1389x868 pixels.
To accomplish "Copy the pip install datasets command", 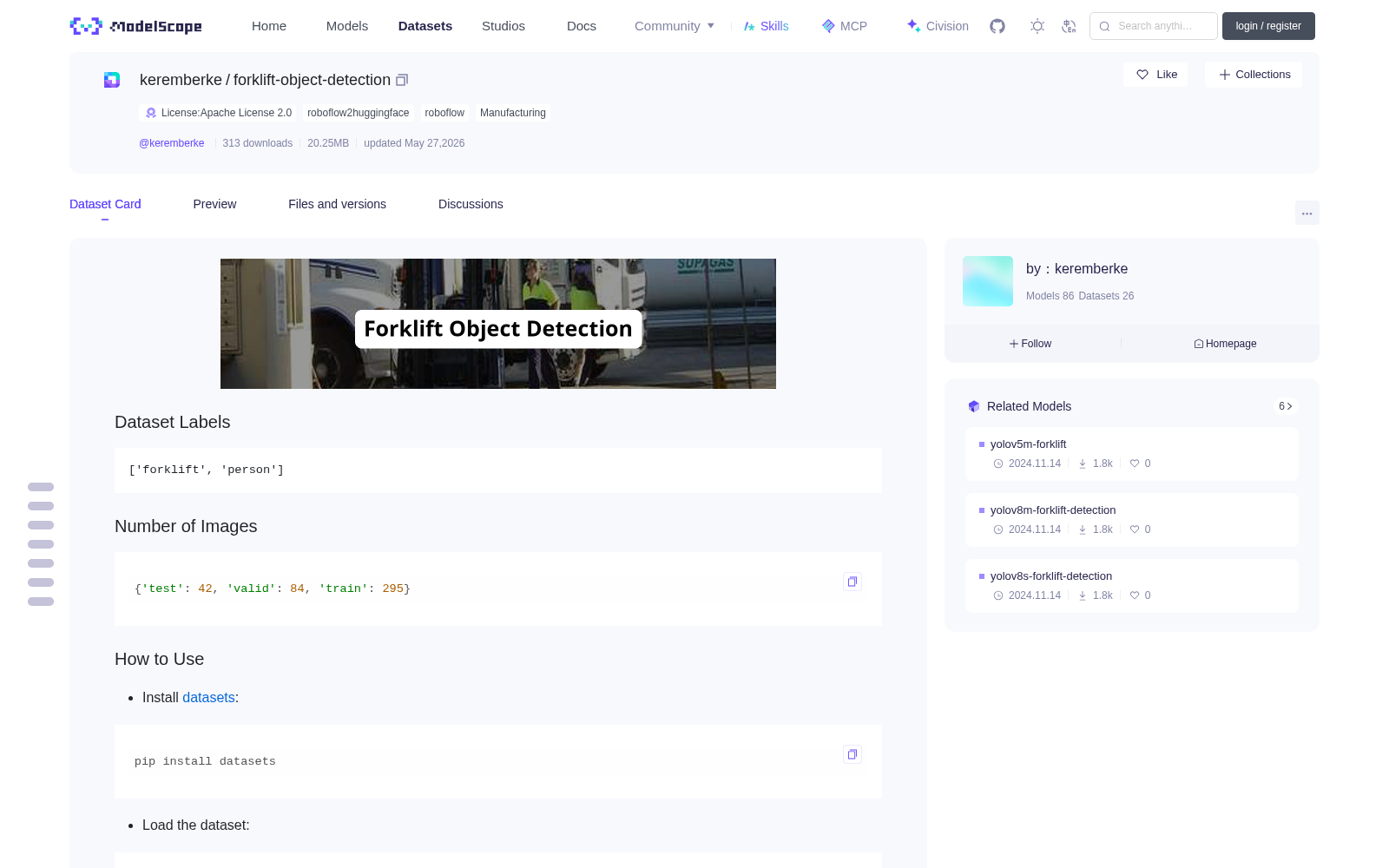I will pyautogui.click(x=852, y=754).
